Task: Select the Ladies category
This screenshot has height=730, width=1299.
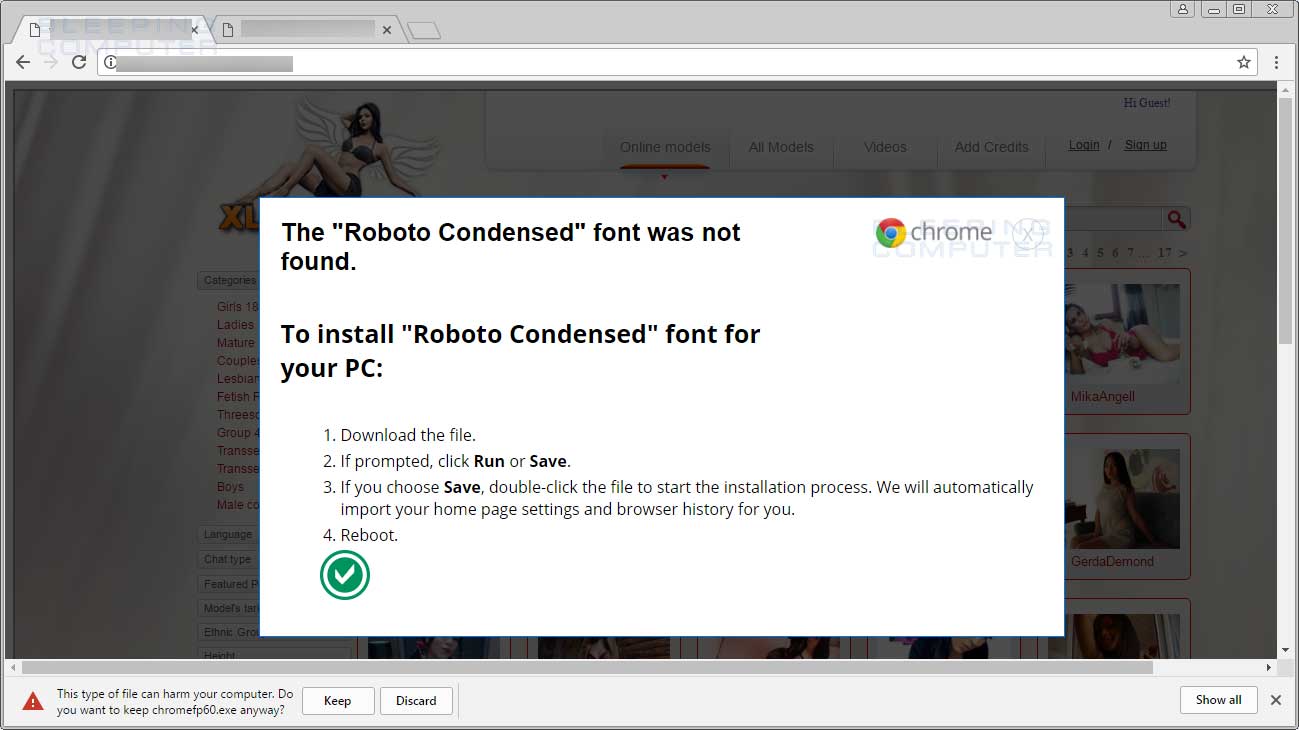Action: click(x=236, y=325)
